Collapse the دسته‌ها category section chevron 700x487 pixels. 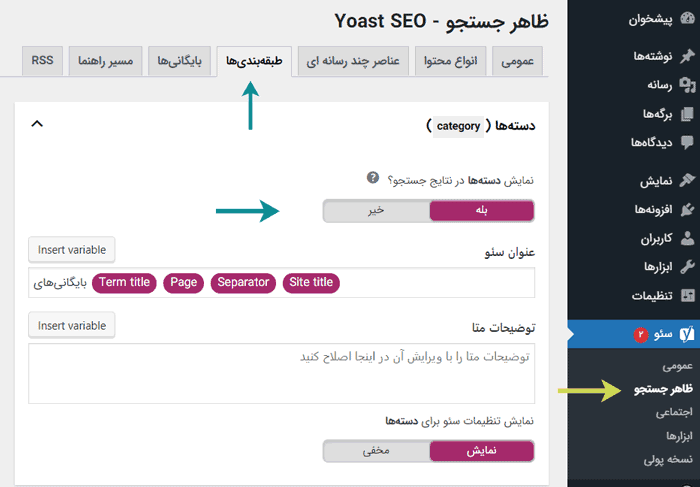pyautogui.click(x=37, y=124)
